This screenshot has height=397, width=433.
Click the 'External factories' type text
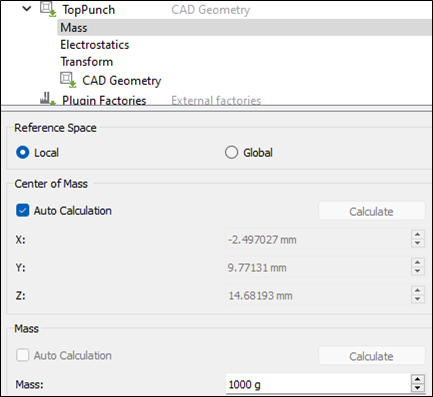216,100
